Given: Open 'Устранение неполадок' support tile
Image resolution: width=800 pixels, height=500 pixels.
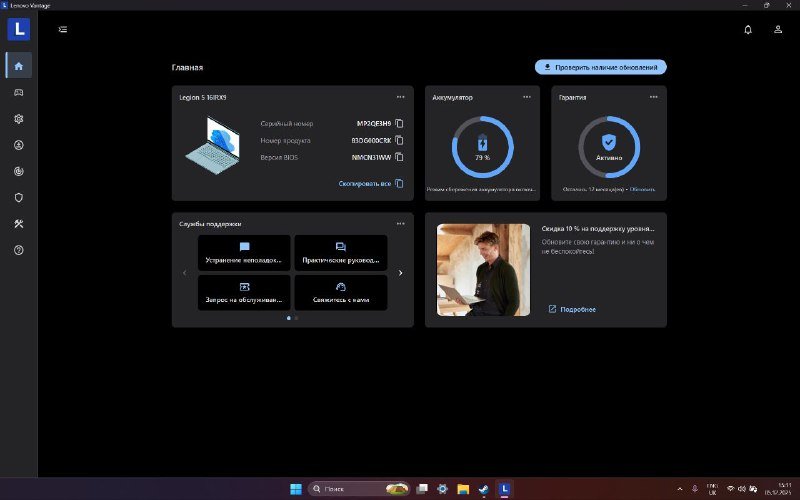Looking at the screenshot, I should tap(244, 253).
